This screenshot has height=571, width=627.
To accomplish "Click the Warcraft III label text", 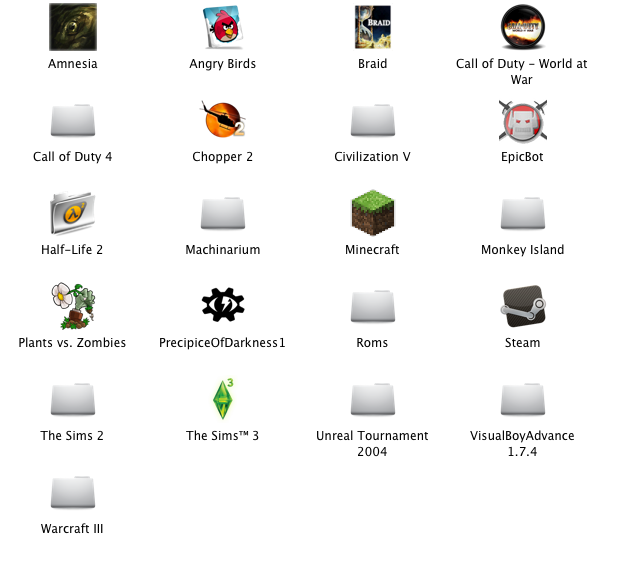I will coord(72,529).
